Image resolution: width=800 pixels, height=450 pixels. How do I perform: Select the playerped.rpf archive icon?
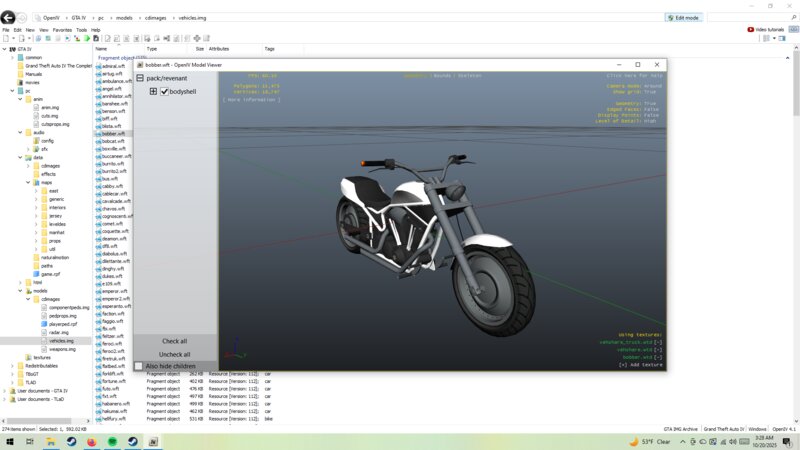click(x=44, y=324)
